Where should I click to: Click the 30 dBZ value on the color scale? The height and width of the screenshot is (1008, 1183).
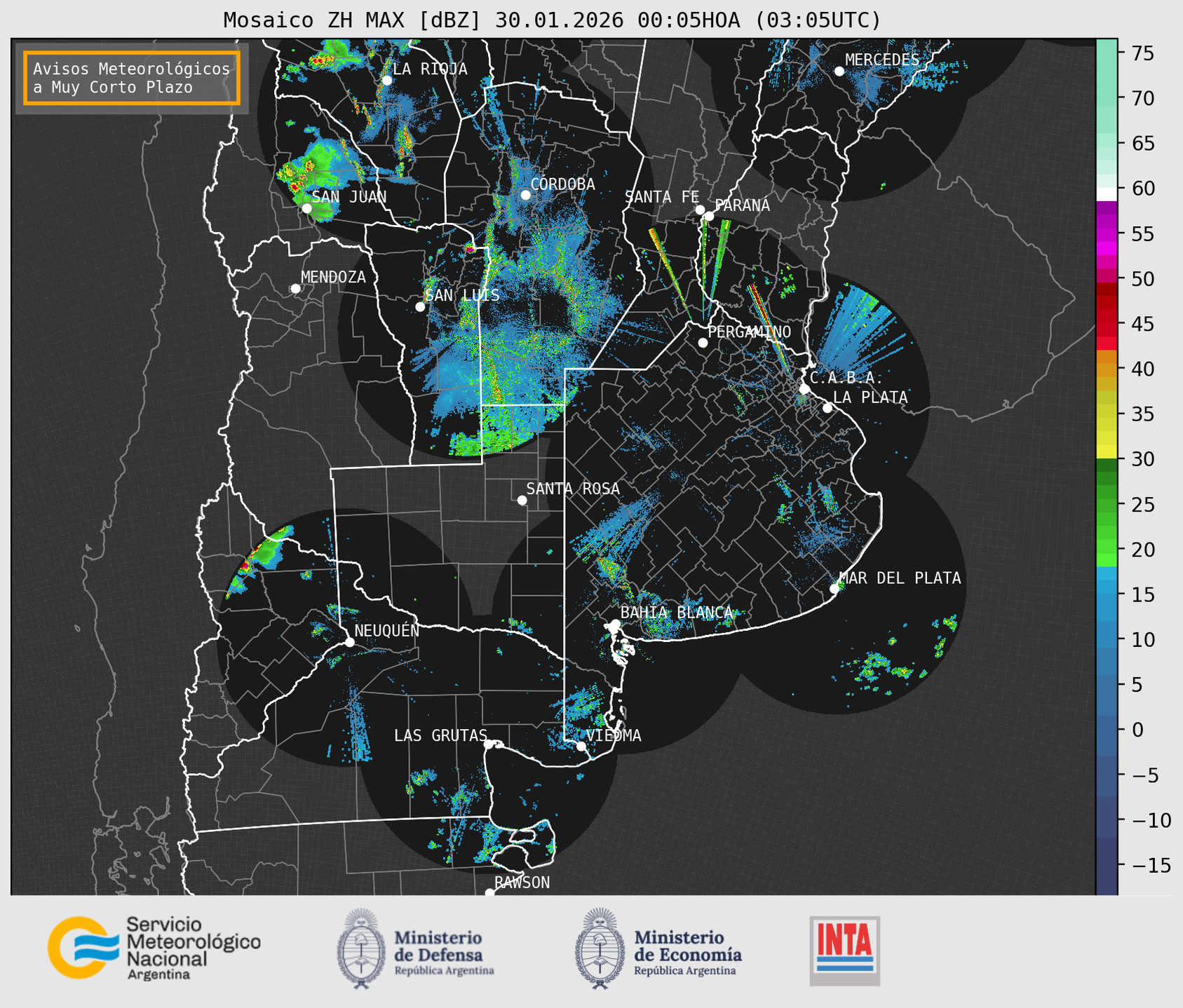tap(1142, 459)
